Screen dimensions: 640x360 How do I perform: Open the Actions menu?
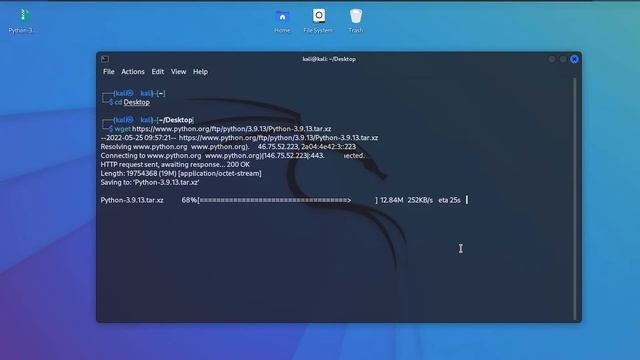click(x=133, y=72)
